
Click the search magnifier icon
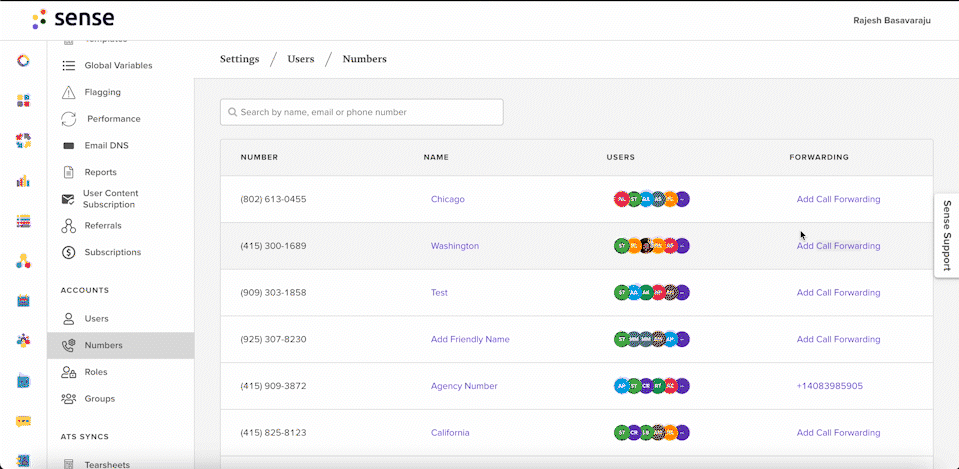232,113
